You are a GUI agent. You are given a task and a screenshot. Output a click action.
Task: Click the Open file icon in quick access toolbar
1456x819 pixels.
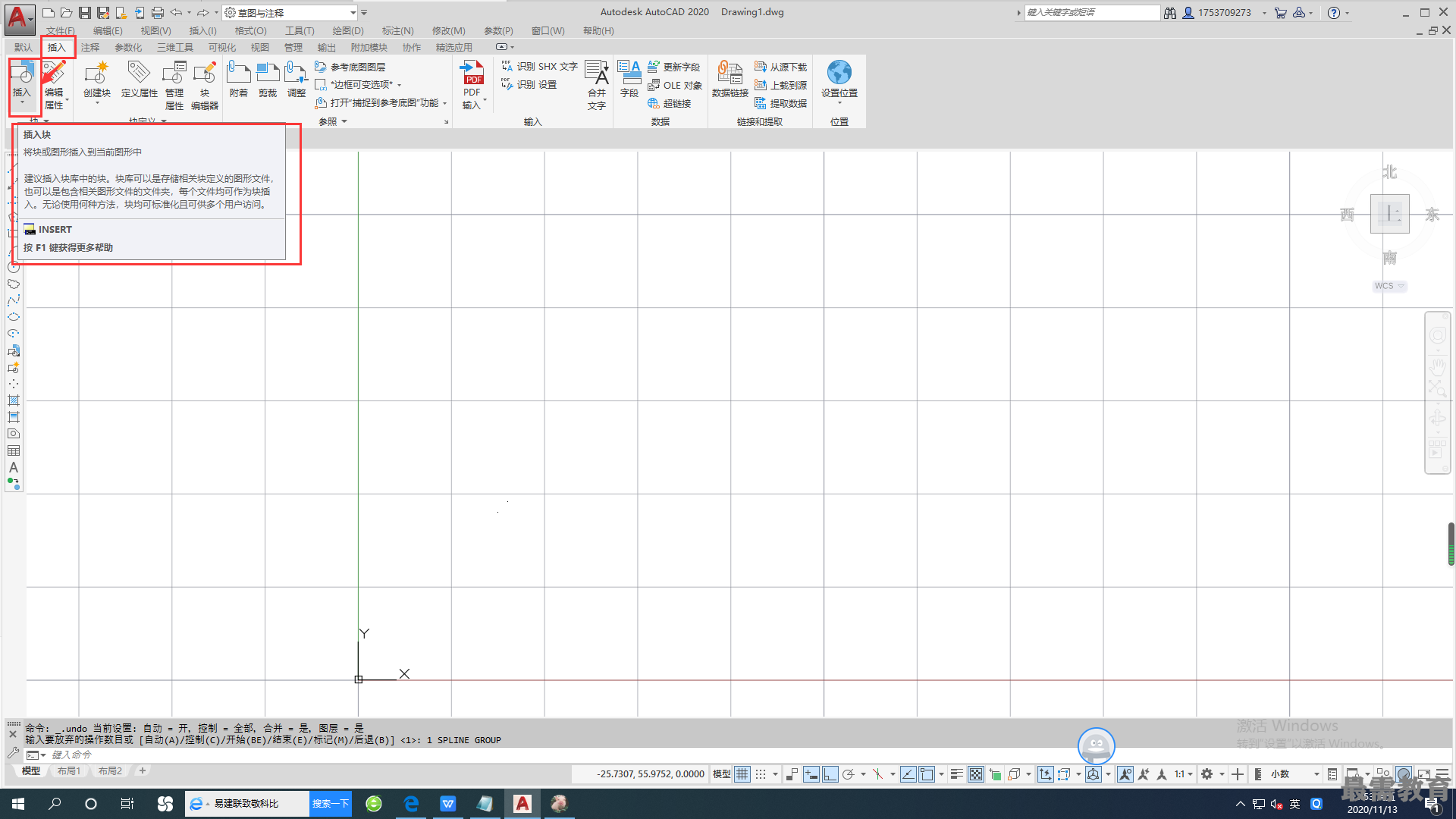coord(67,13)
